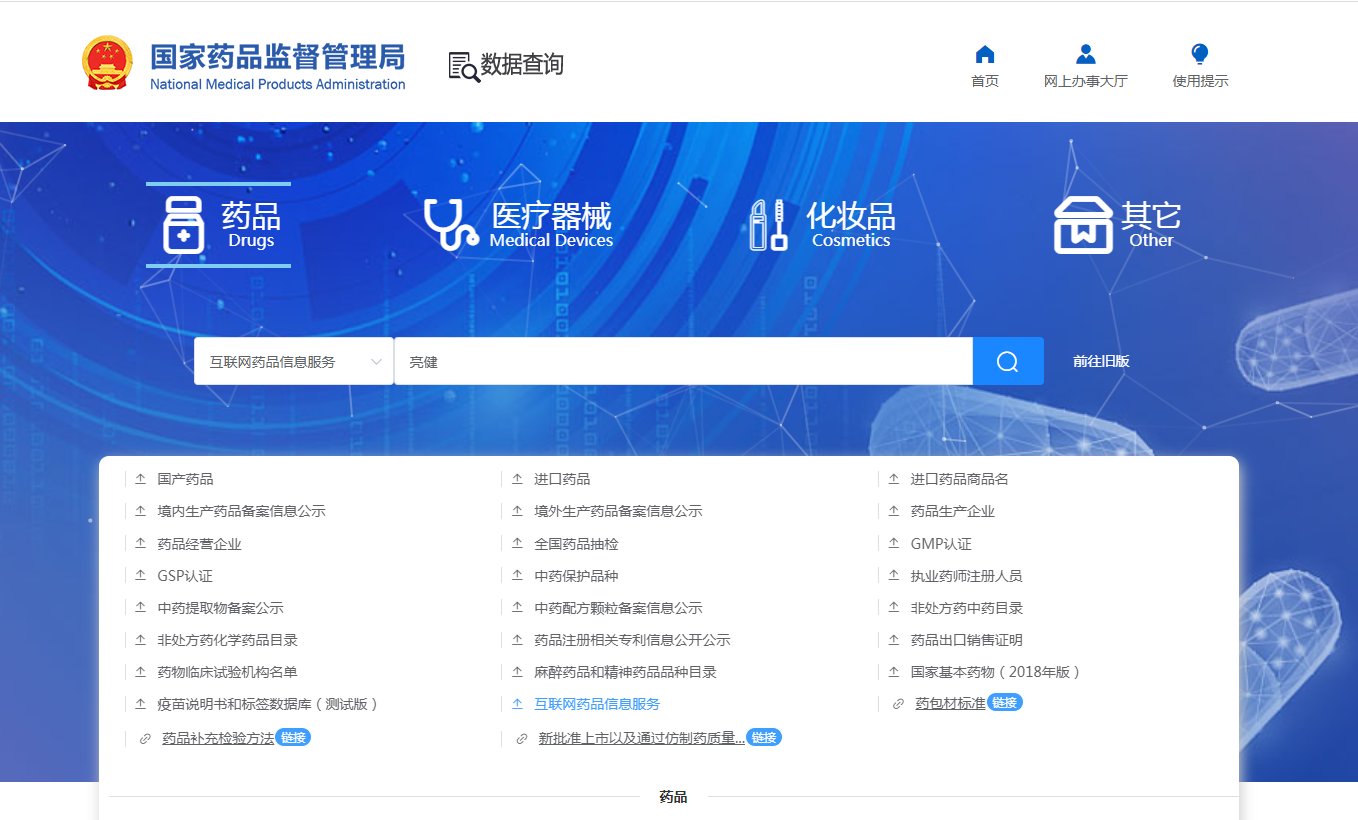Image resolution: width=1358 pixels, height=820 pixels.
Task: Open 药品注册相关专利信息公开公示 link
Action: pos(632,640)
